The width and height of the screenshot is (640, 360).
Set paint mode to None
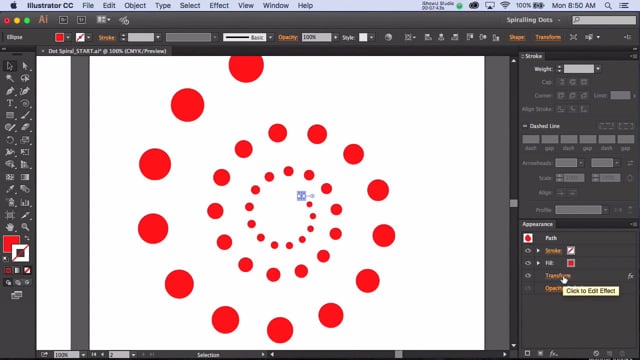(27, 270)
